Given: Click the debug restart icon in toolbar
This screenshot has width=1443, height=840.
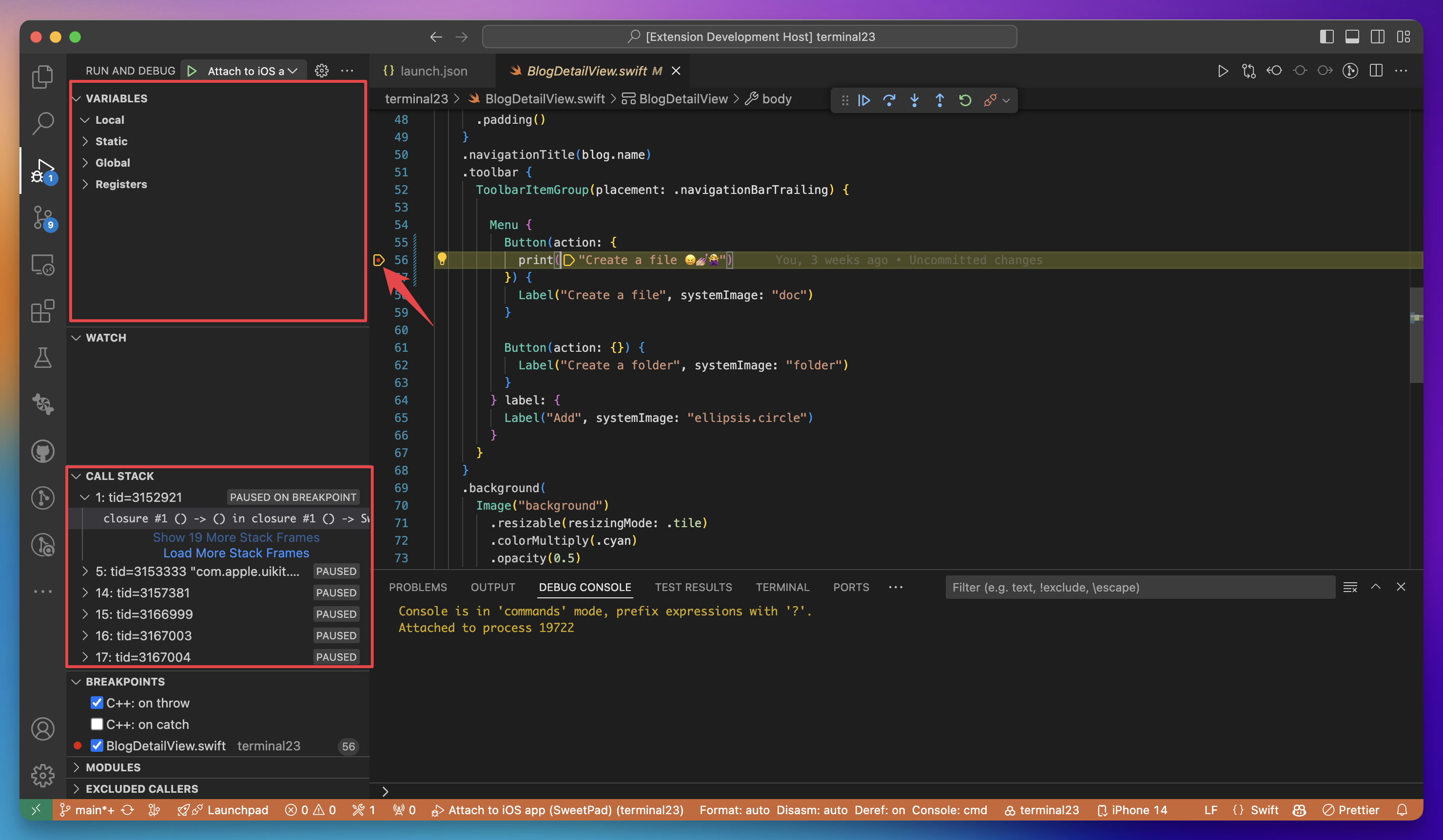Looking at the screenshot, I should pos(963,100).
